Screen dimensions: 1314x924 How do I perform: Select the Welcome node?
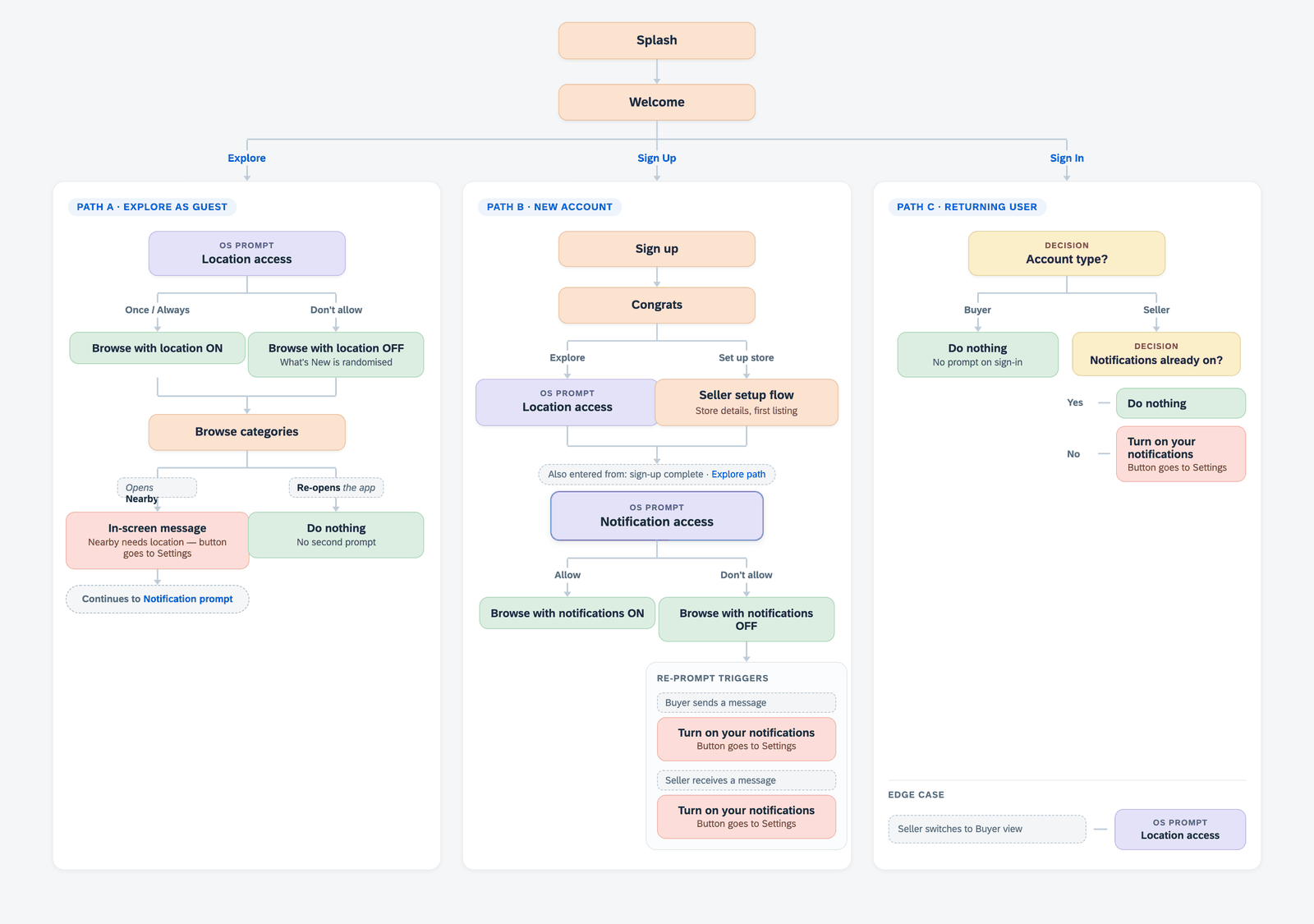pyautogui.click(x=656, y=102)
